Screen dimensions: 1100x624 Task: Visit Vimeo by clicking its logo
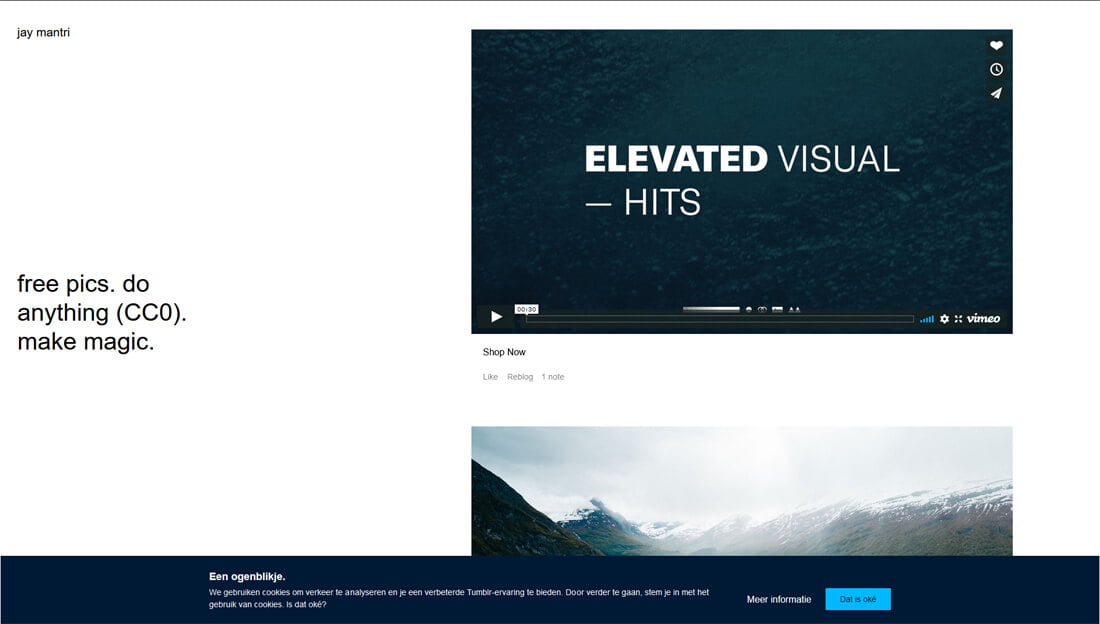[984, 318]
